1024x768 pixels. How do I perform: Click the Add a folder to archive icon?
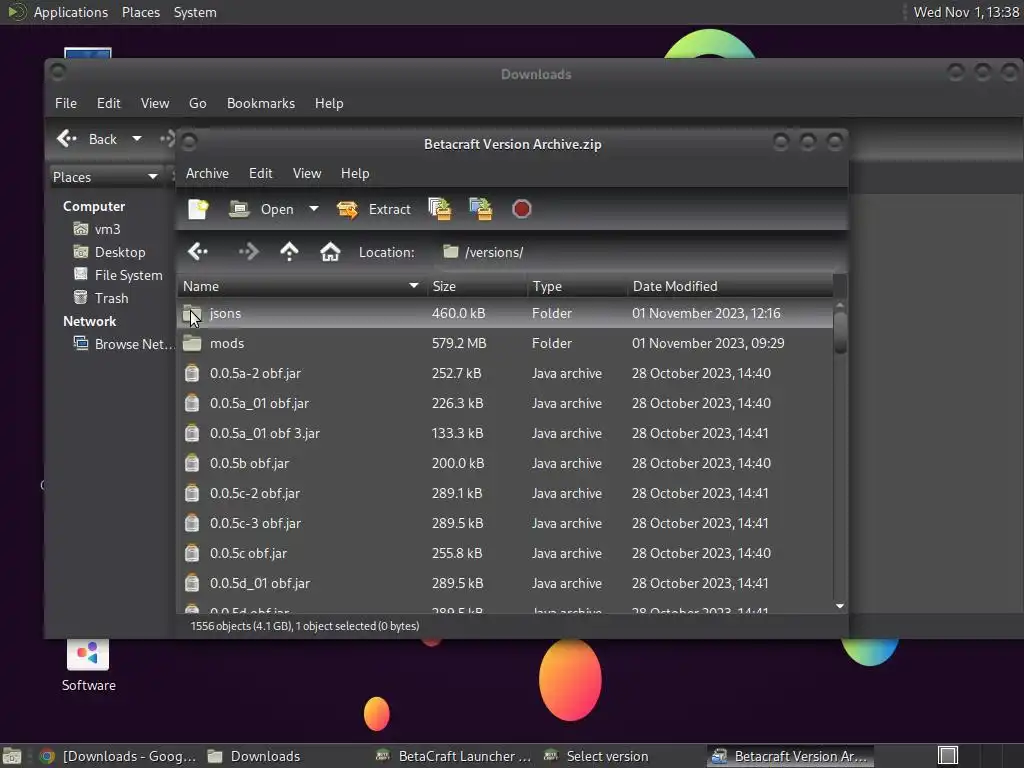(481, 209)
